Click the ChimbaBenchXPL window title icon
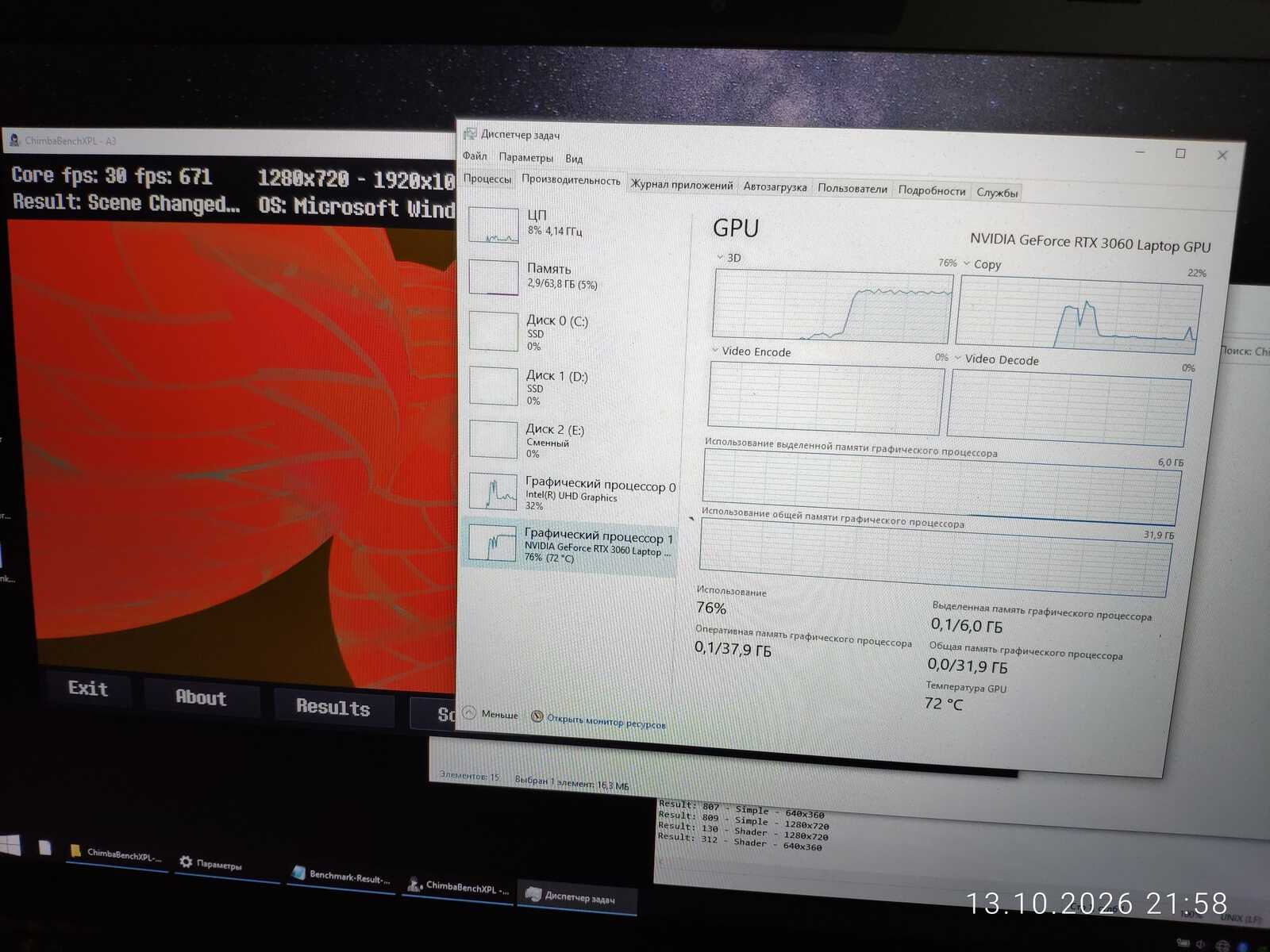 14,140
